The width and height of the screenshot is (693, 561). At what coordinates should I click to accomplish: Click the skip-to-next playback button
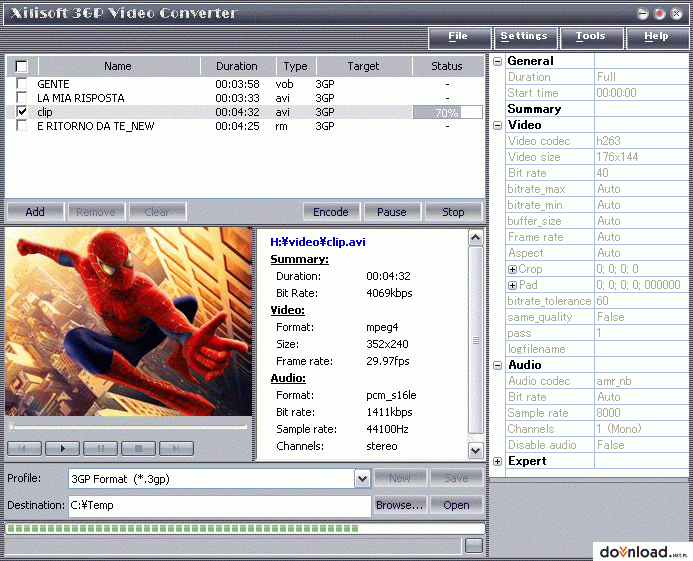[x=176, y=448]
